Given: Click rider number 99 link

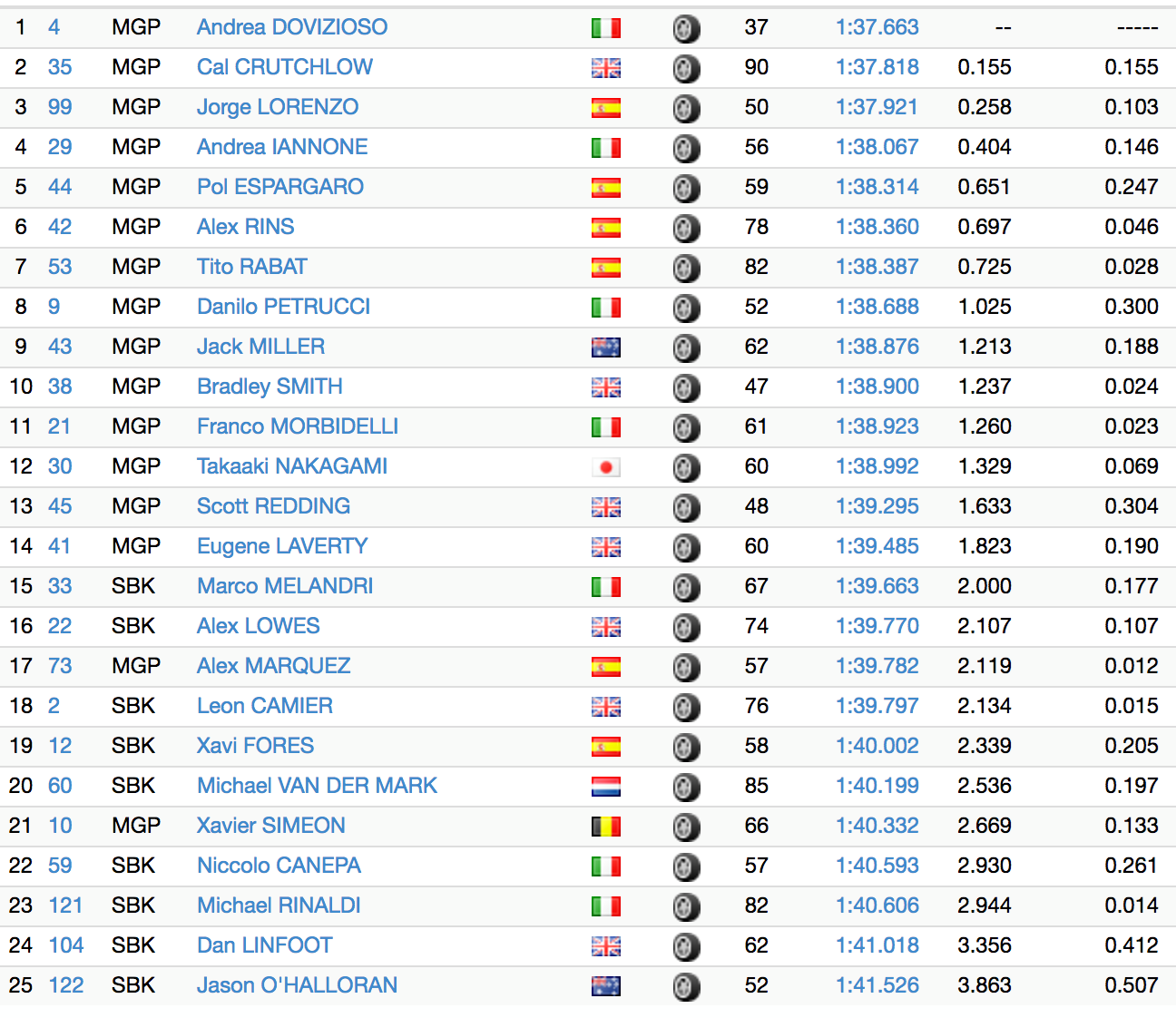Looking at the screenshot, I should (x=60, y=107).
